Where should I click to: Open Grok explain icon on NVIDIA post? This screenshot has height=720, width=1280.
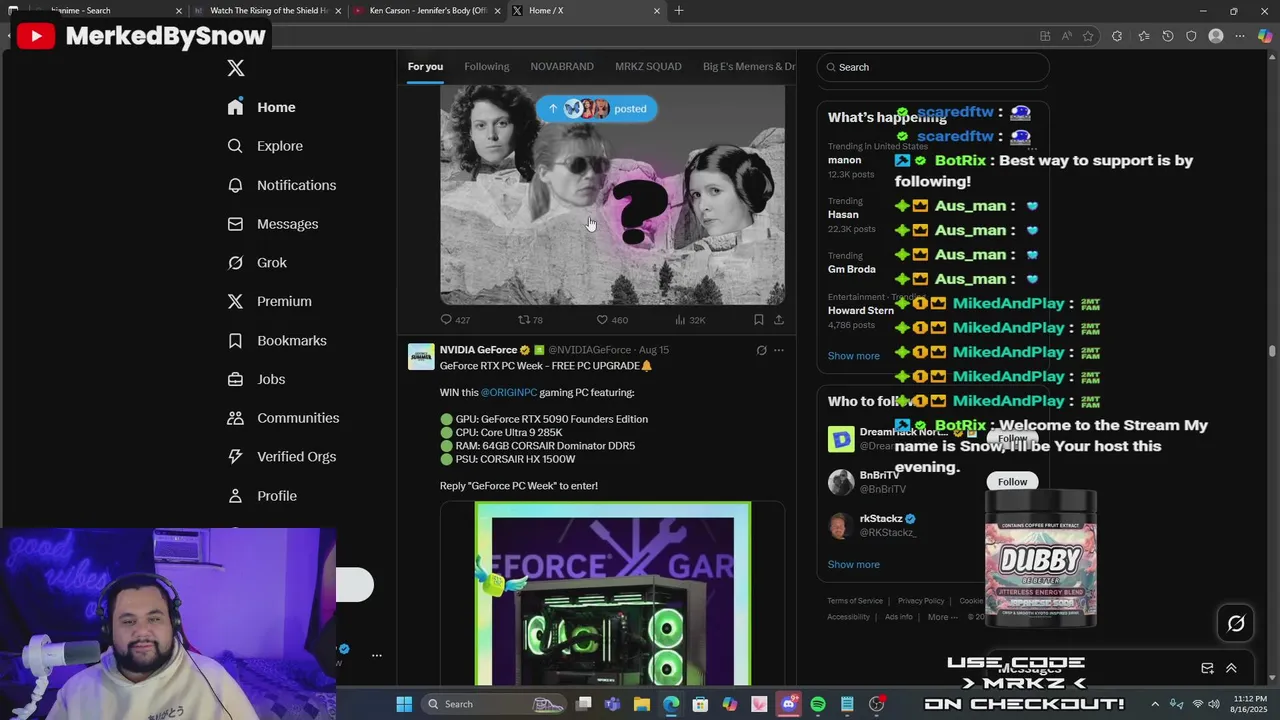(x=761, y=350)
